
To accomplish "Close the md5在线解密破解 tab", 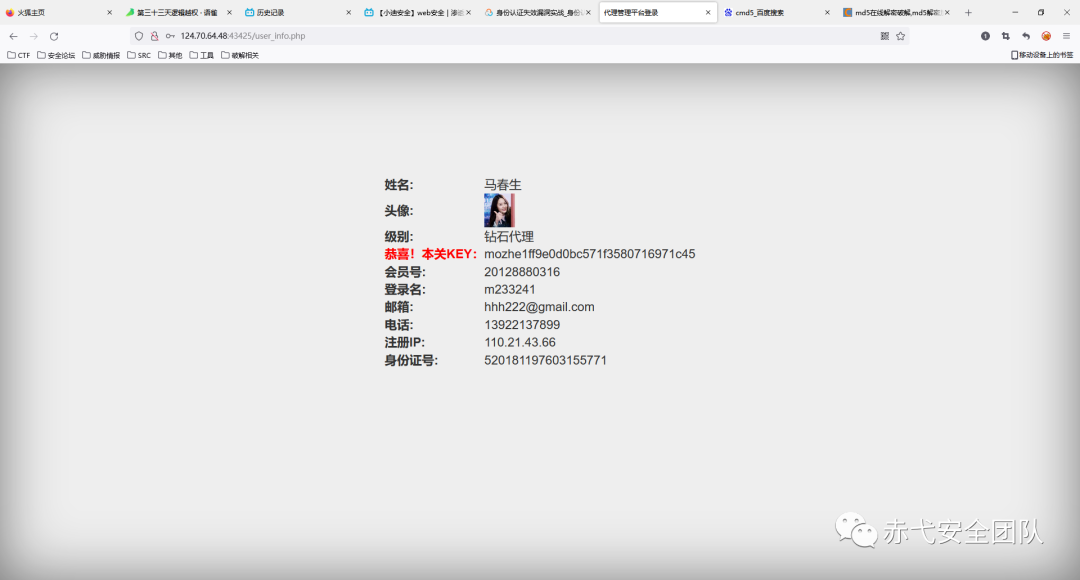I will point(947,12).
